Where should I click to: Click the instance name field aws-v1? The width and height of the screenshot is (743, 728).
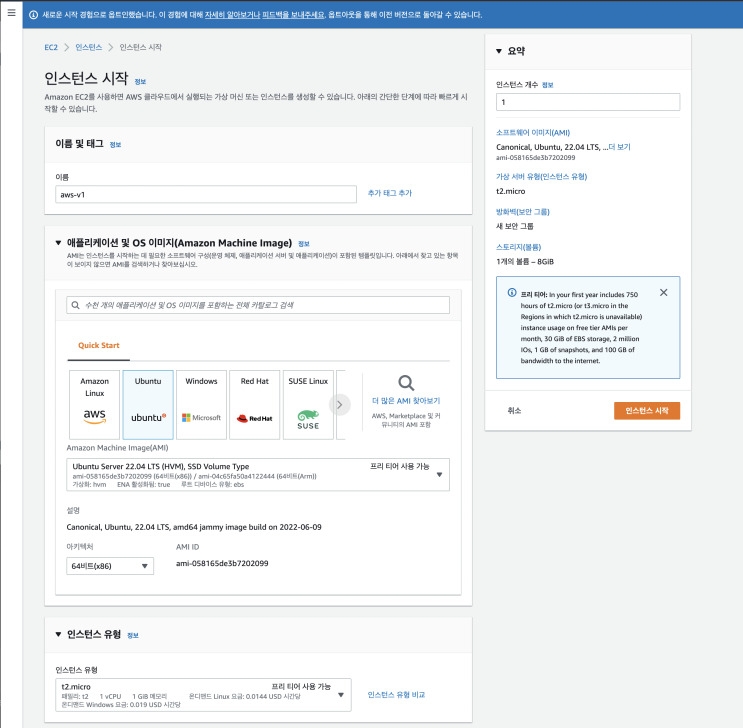coord(206,194)
